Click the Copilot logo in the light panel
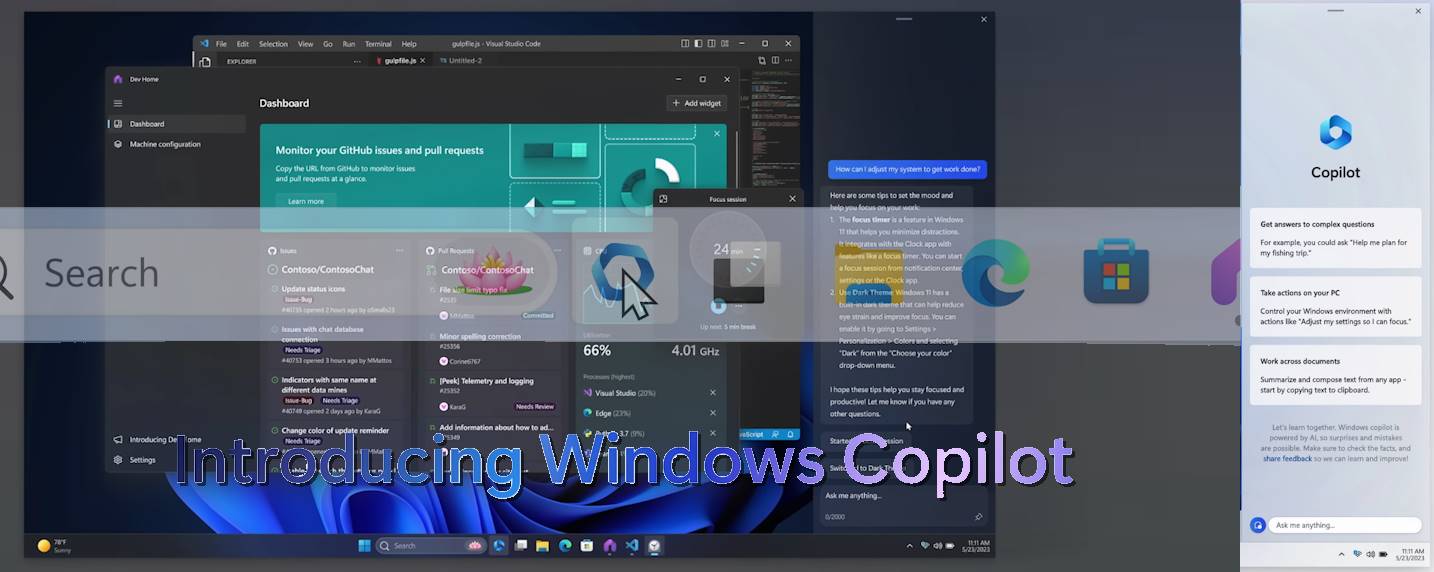The height and width of the screenshot is (572, 1434). tap(1336, 132)
